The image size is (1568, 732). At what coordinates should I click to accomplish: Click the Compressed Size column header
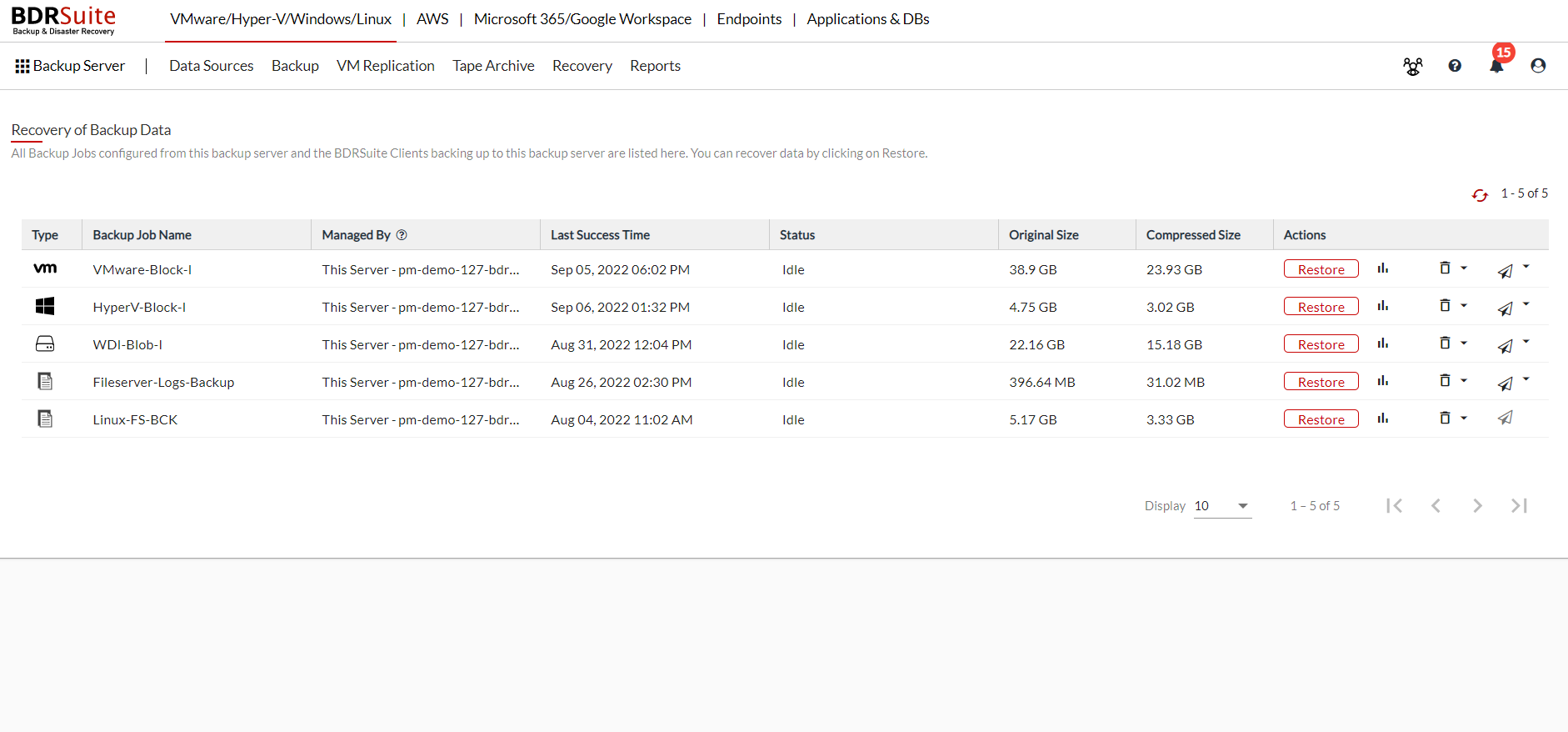click(x=1193, y=235)
